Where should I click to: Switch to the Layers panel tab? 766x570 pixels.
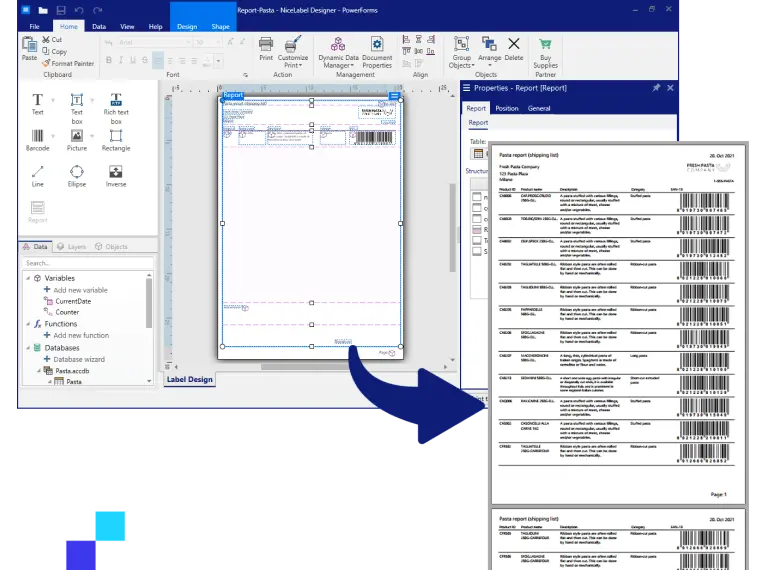[x=71, y=247]
